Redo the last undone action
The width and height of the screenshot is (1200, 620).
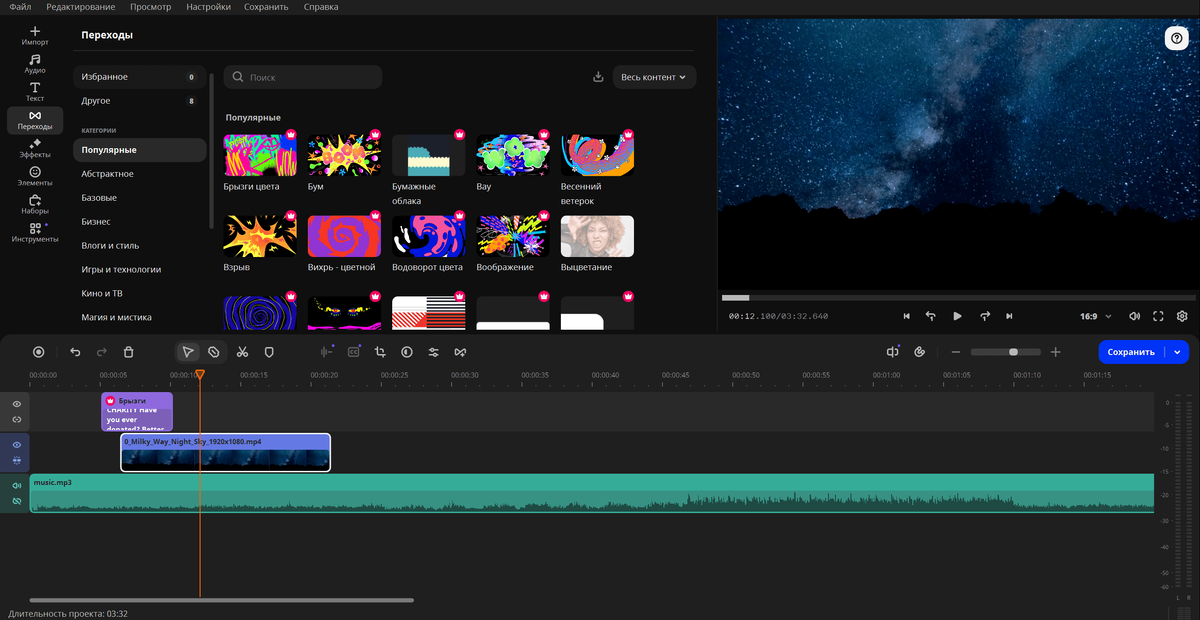click(102, 352)
